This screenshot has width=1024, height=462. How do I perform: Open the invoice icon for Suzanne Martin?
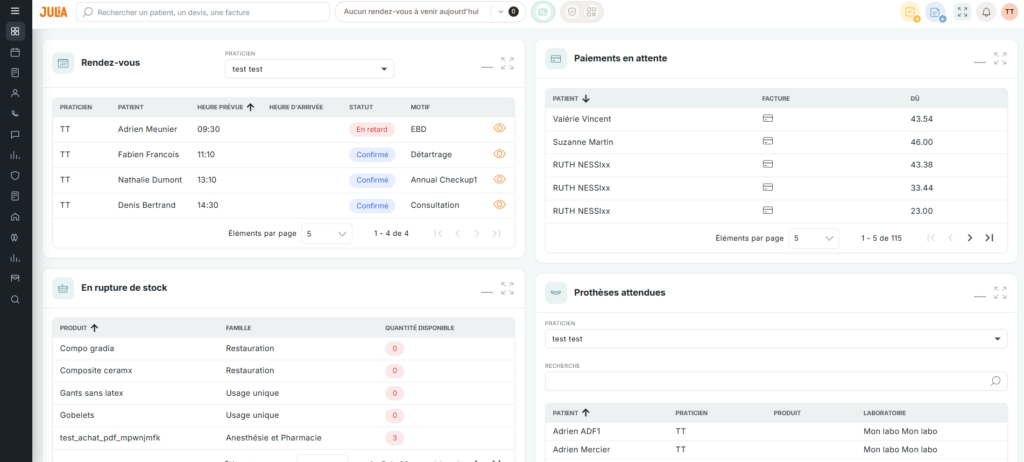coord(768,141)
